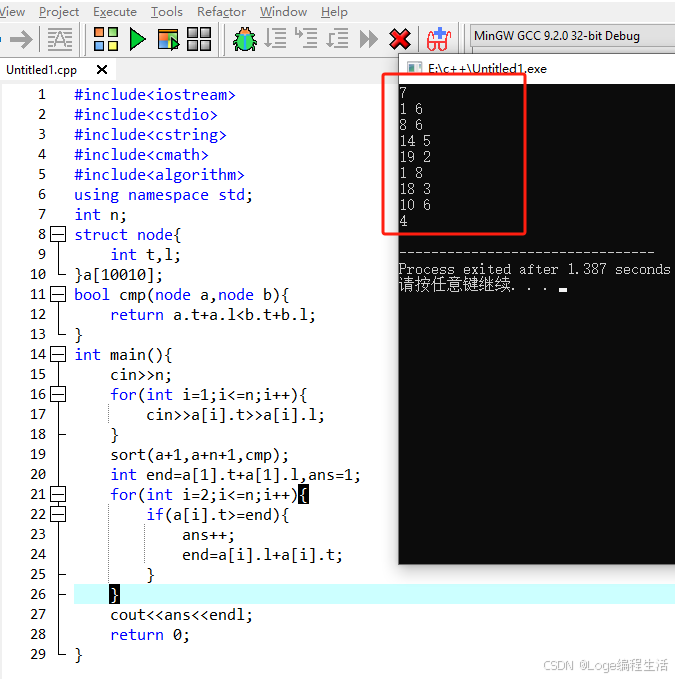Click the Compile colored-squares icon
Screen dimensions: 675x679
(106, 39)
